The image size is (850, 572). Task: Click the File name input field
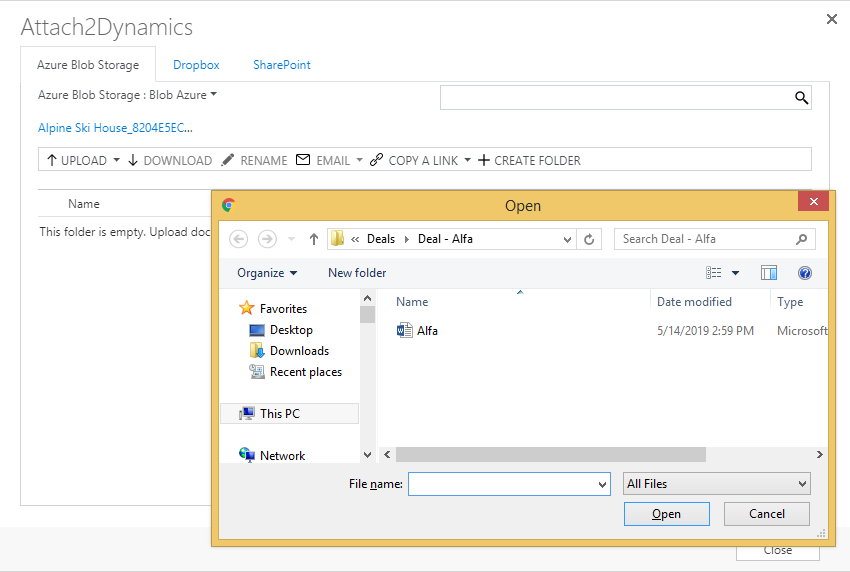pyautogui.click(x=503, y=484)
